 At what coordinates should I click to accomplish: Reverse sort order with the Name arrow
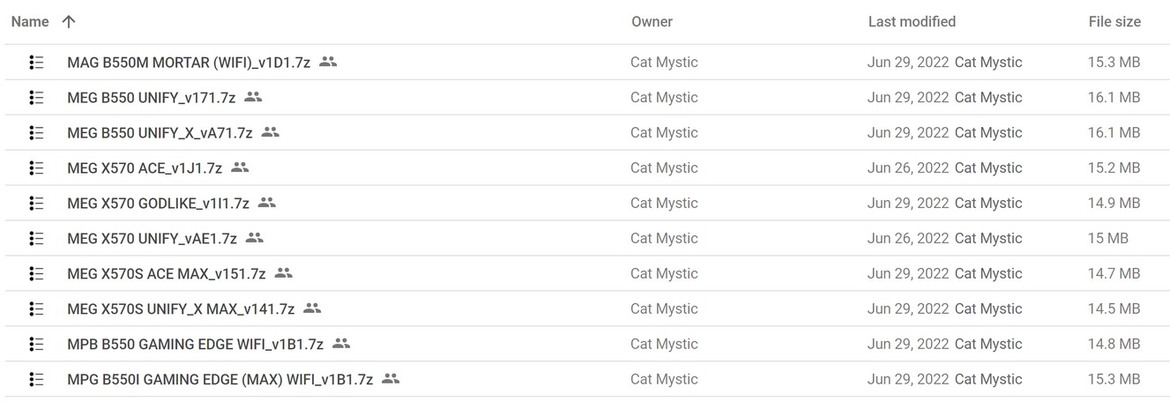coord(69,22)
